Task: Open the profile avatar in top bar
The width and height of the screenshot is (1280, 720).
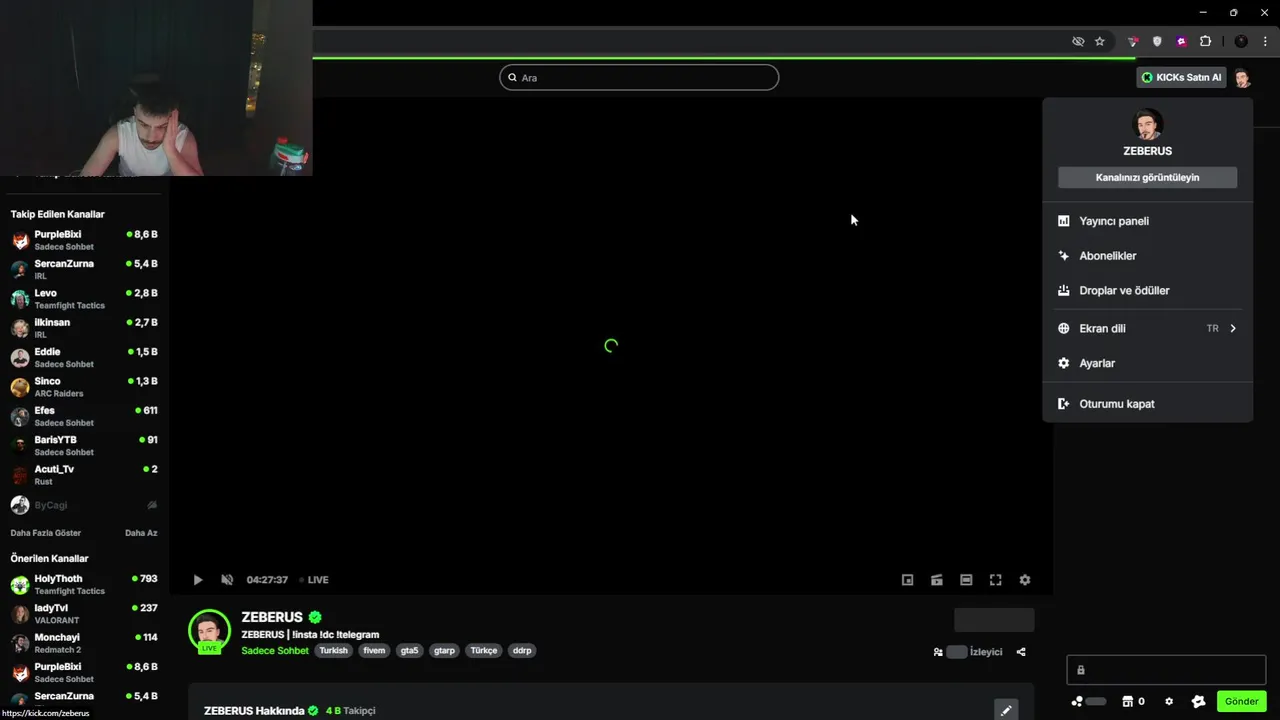Action: [x=1242, y=77]
